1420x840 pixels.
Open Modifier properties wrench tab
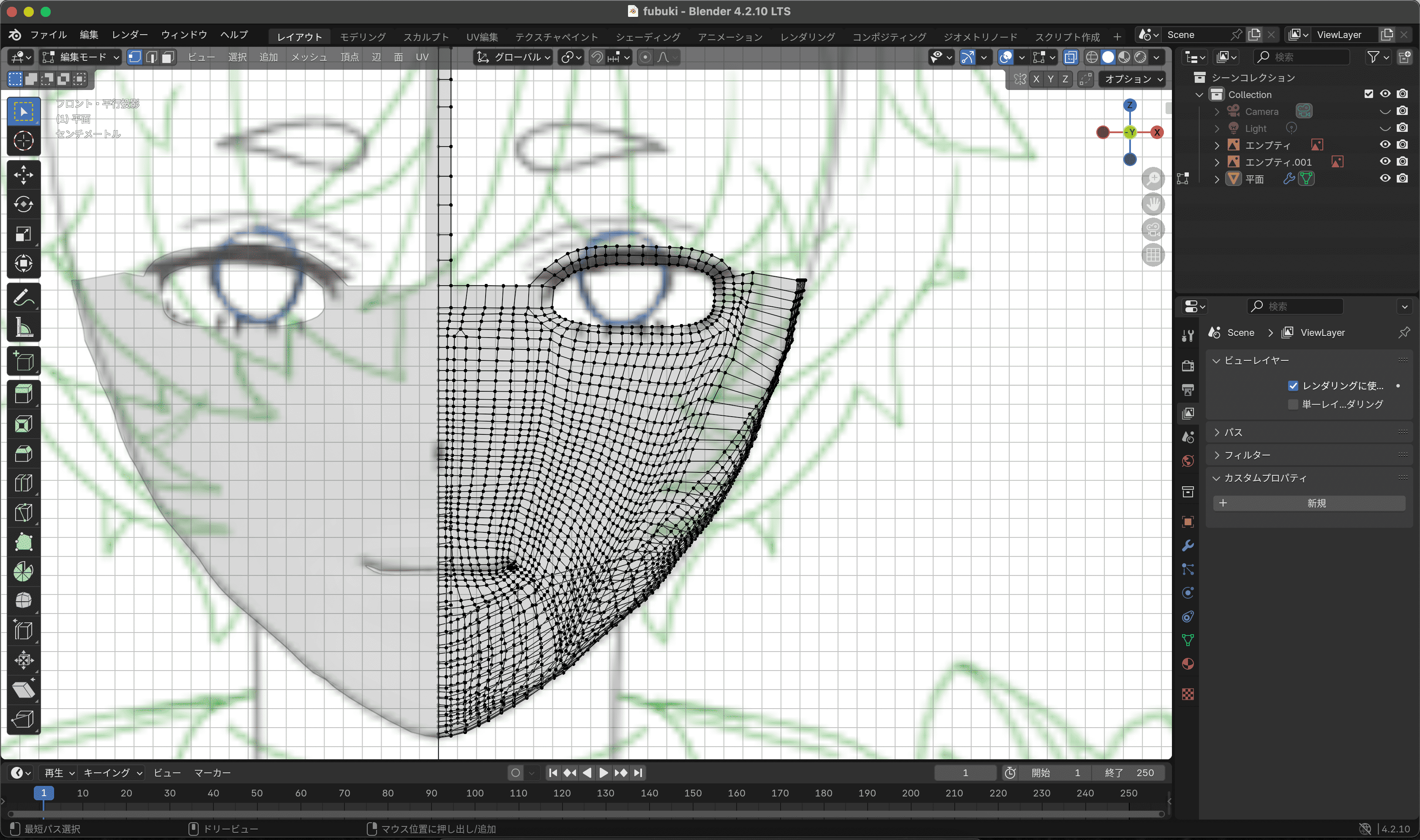click(1188, 545)
